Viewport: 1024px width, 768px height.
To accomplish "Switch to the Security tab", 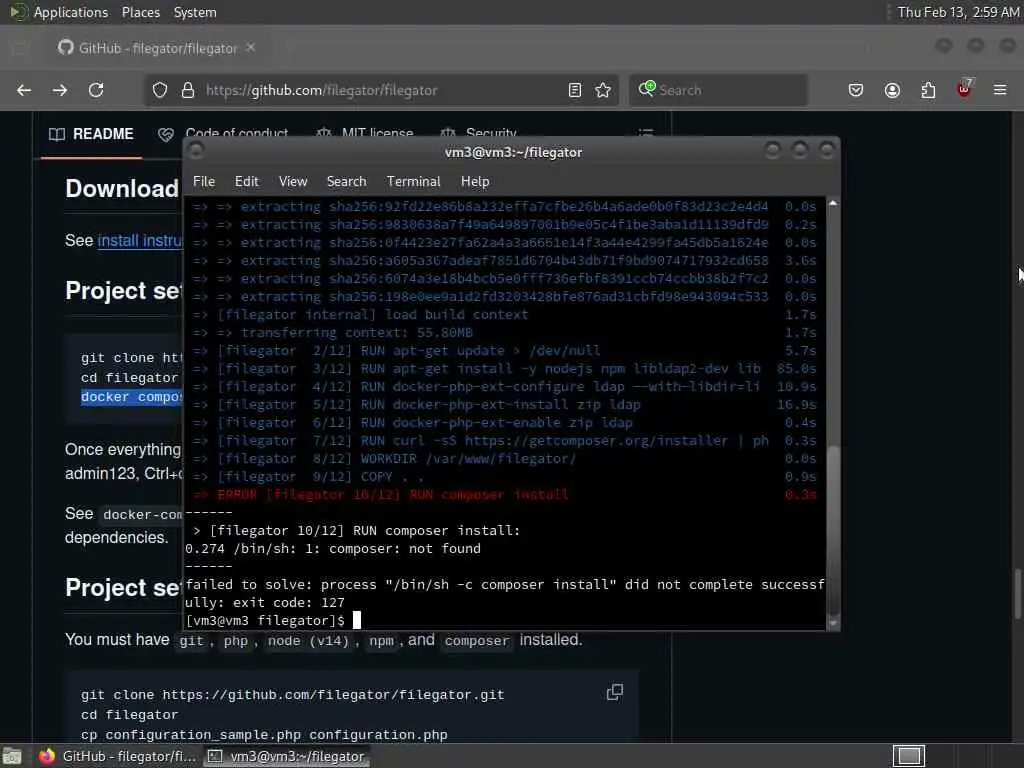I will click(x=478, y=133).
